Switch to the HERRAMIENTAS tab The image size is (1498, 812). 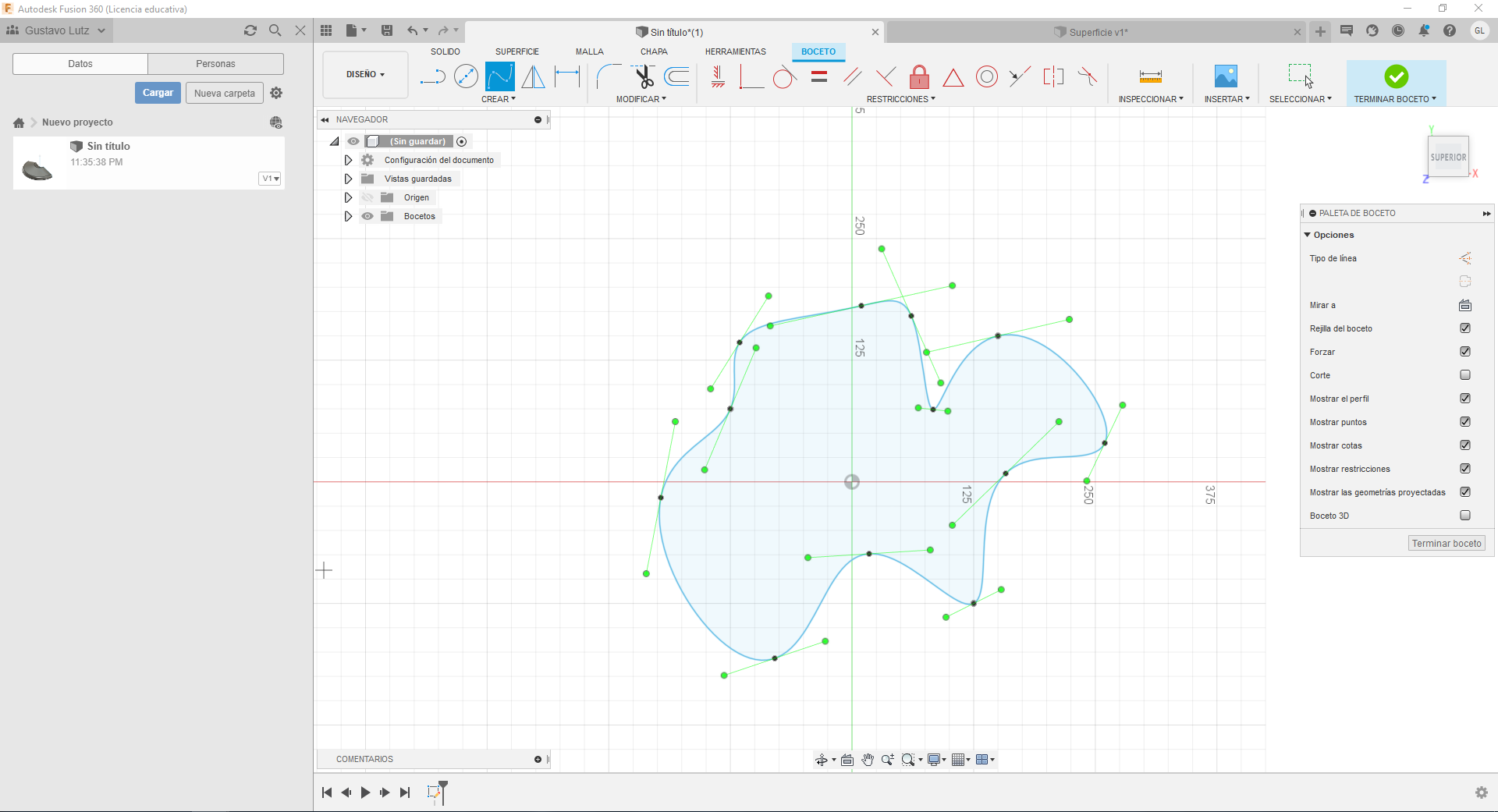point(736,51)
